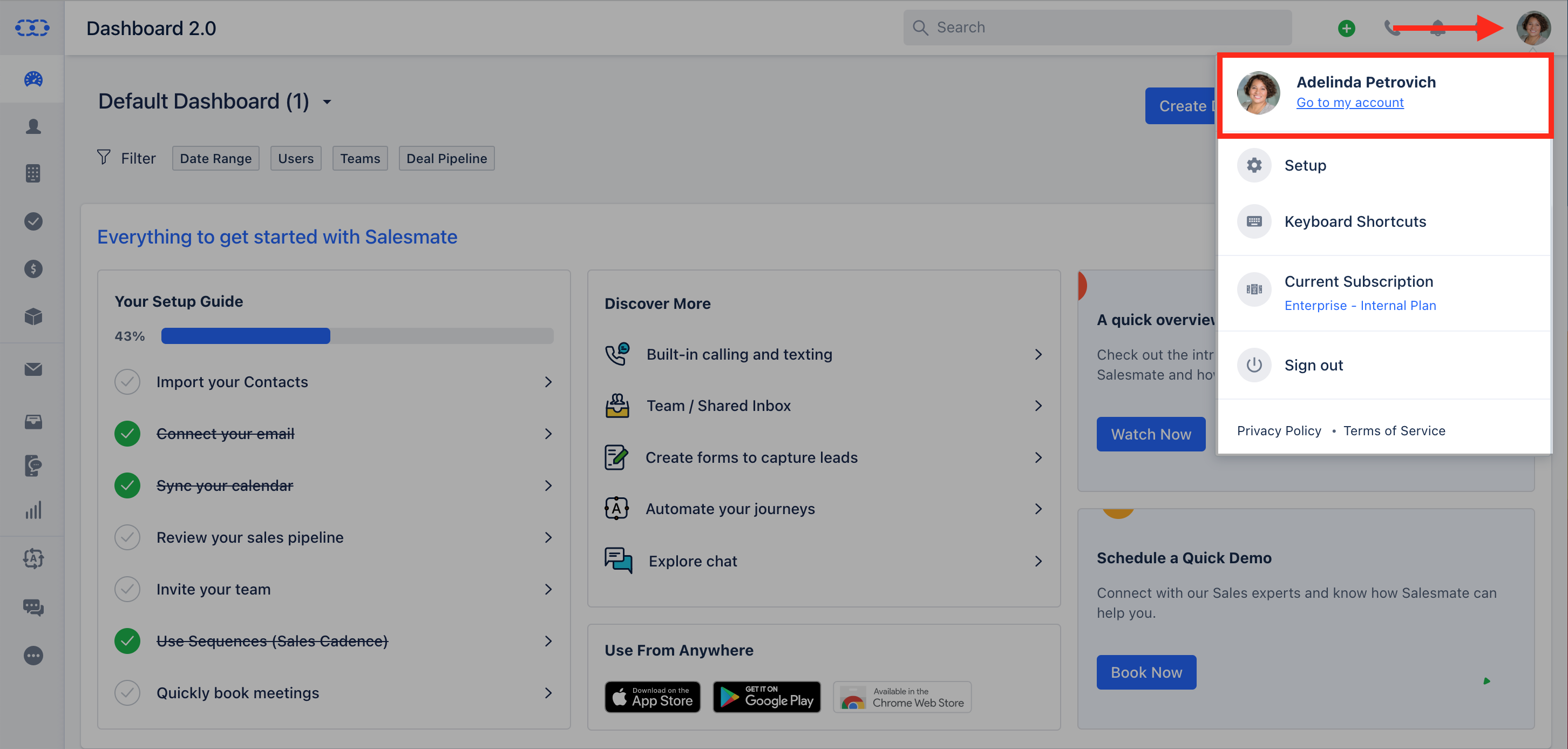Open Reports bar chart icon in sidebar

(33, 510)
